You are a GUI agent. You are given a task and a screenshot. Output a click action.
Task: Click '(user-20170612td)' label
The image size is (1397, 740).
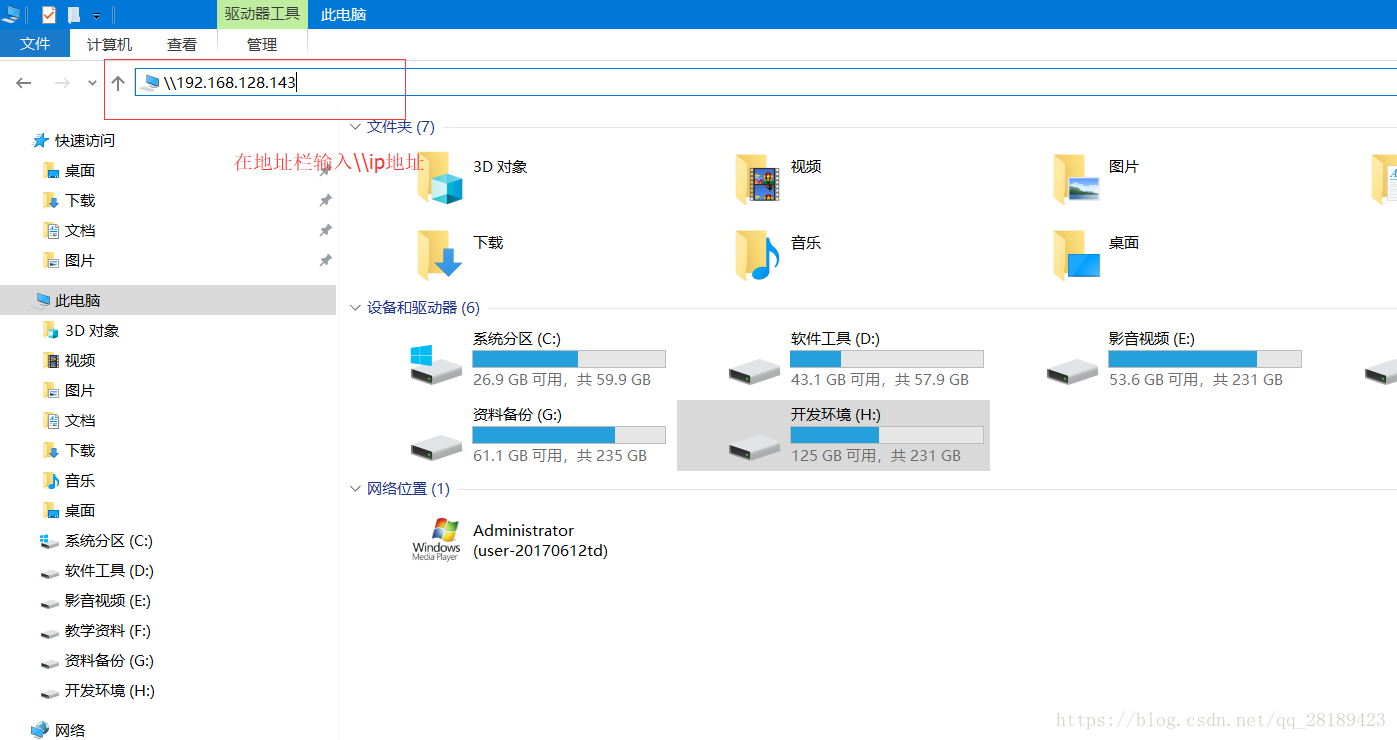pyautogui.click(x=541, y=551)
